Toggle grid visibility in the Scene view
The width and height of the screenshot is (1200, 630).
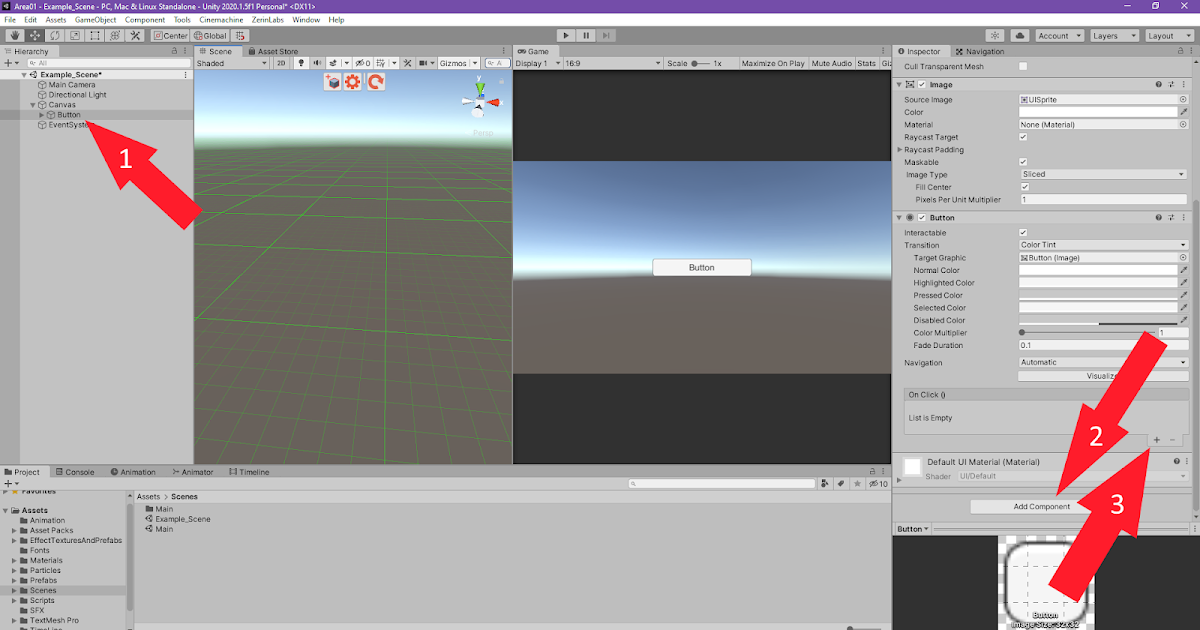[x=379, y=63]
